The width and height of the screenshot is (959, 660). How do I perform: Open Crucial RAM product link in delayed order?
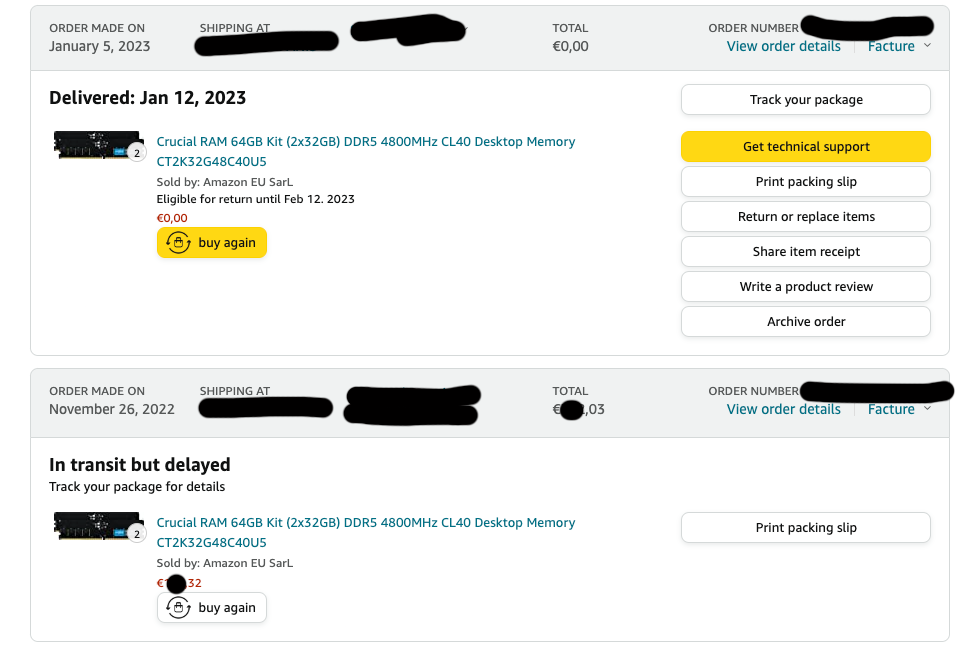point(365,523)
